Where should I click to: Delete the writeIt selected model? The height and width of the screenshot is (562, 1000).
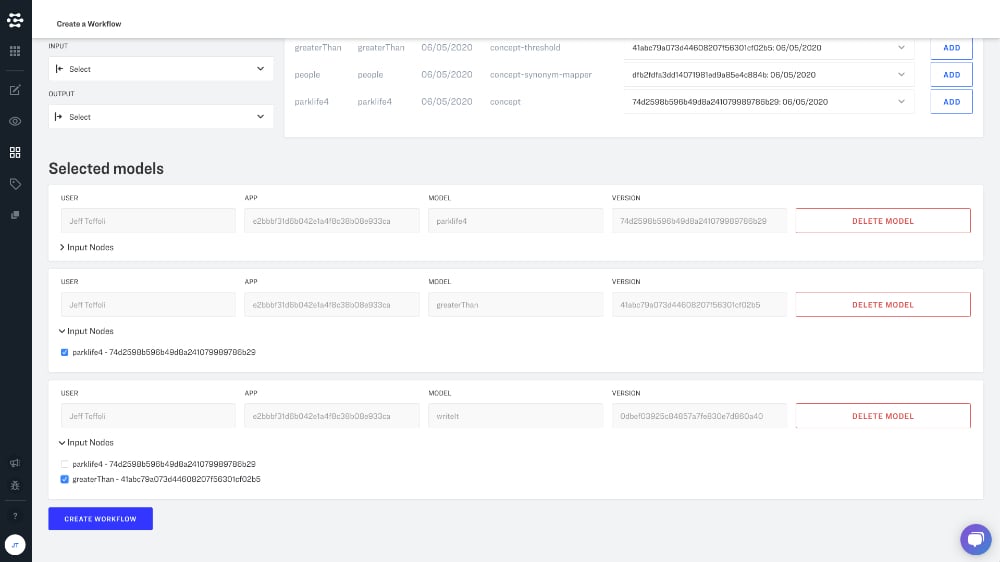882,416
